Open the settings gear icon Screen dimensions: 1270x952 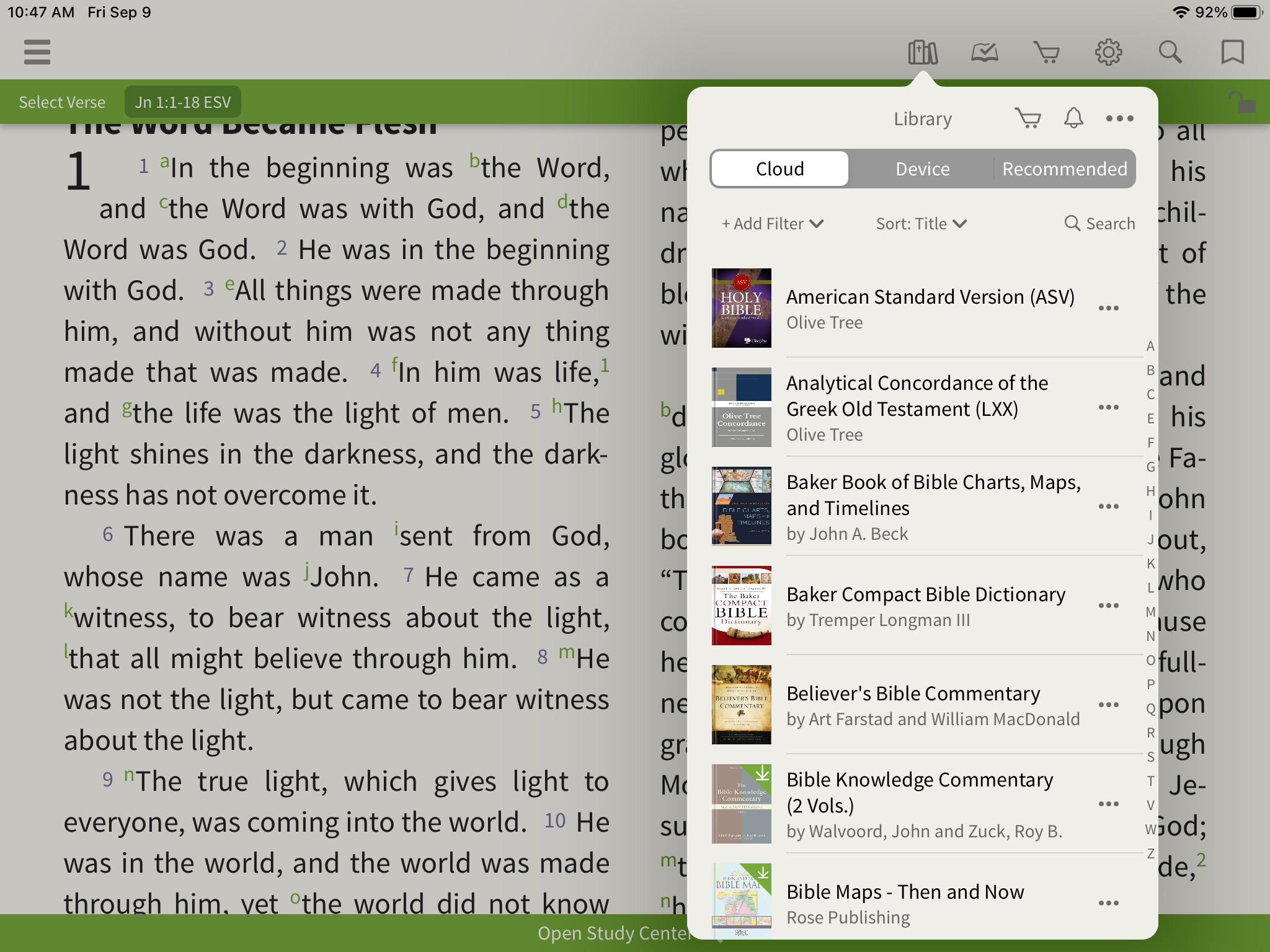pos(1109,52)
